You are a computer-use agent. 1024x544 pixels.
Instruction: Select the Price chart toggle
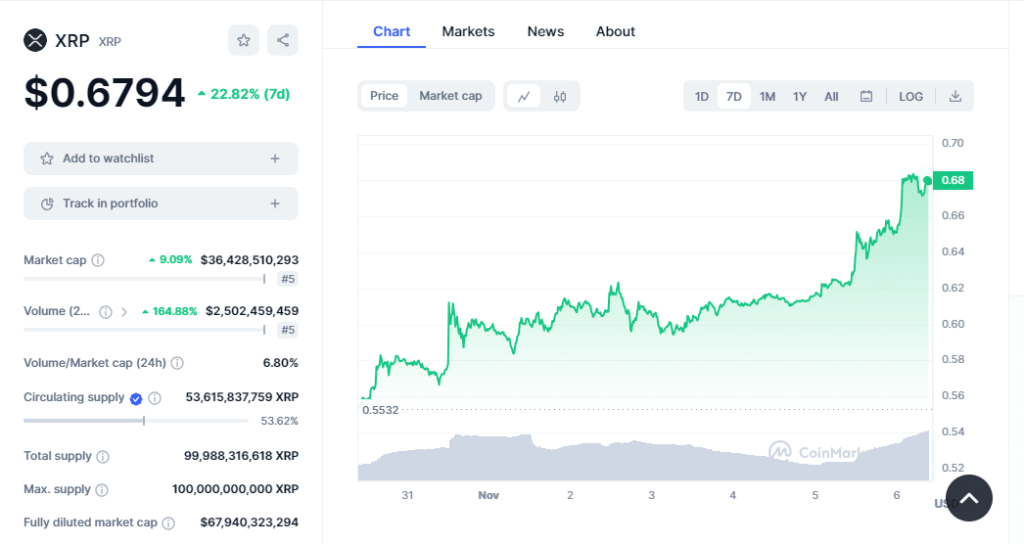click(384, 96)
